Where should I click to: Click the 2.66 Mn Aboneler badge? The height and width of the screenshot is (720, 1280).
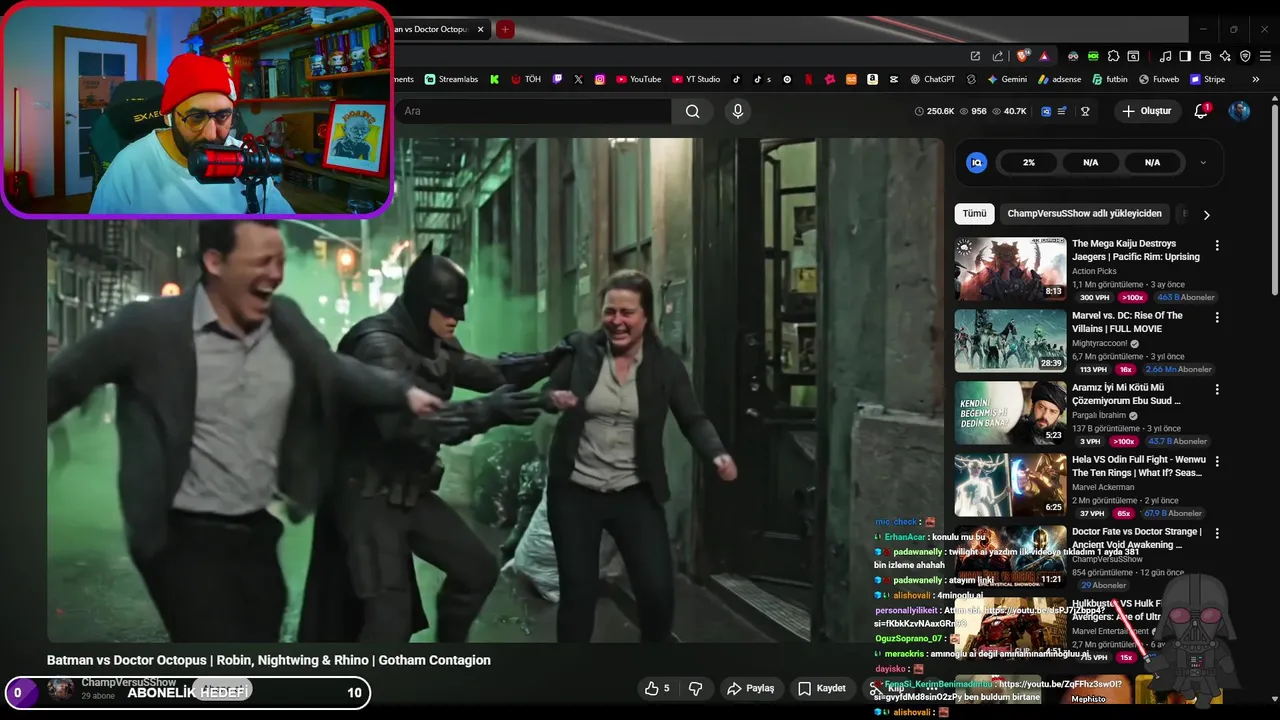pyautogui.click(x=1179, y=369)
